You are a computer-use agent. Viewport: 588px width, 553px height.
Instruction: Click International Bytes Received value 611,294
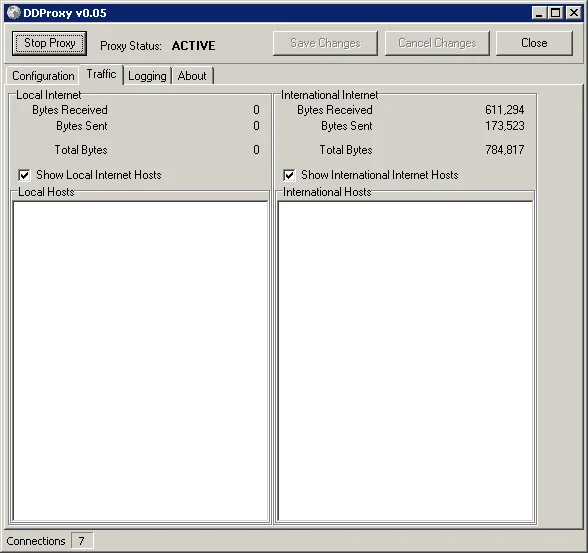click(504, 110)
